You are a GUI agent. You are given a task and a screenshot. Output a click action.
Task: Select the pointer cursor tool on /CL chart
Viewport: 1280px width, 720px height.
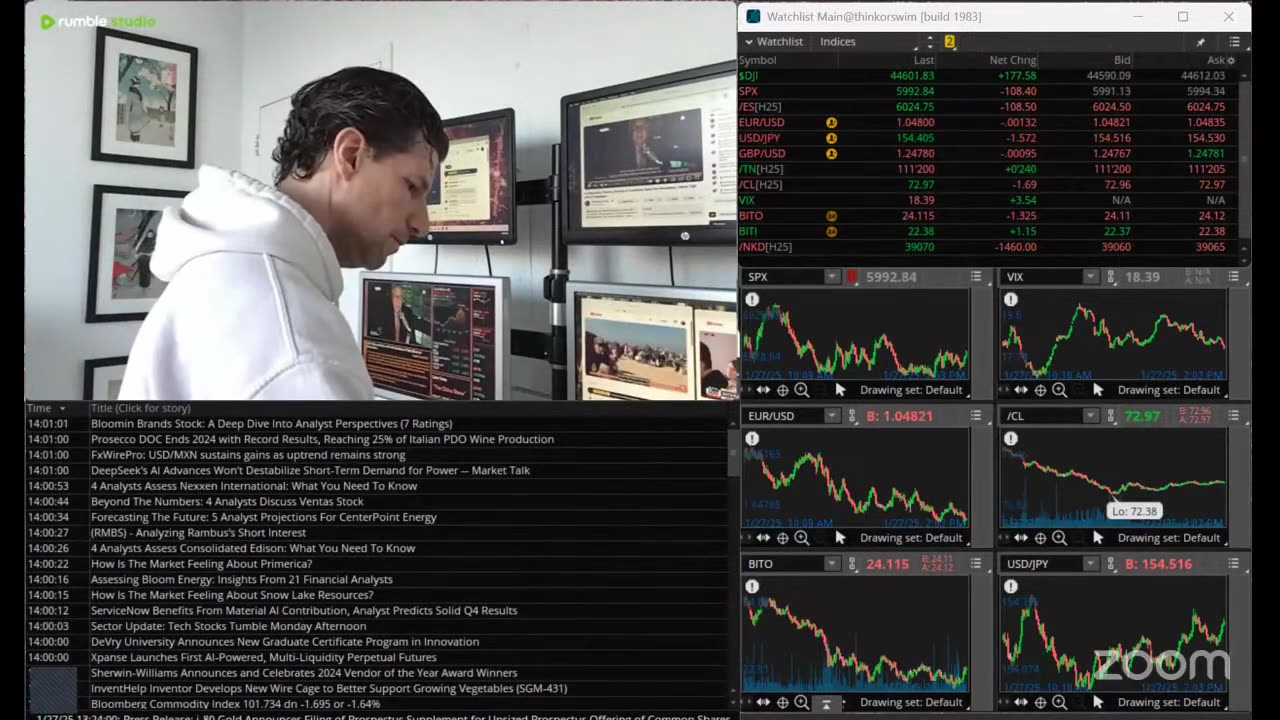coord(1098,538)
